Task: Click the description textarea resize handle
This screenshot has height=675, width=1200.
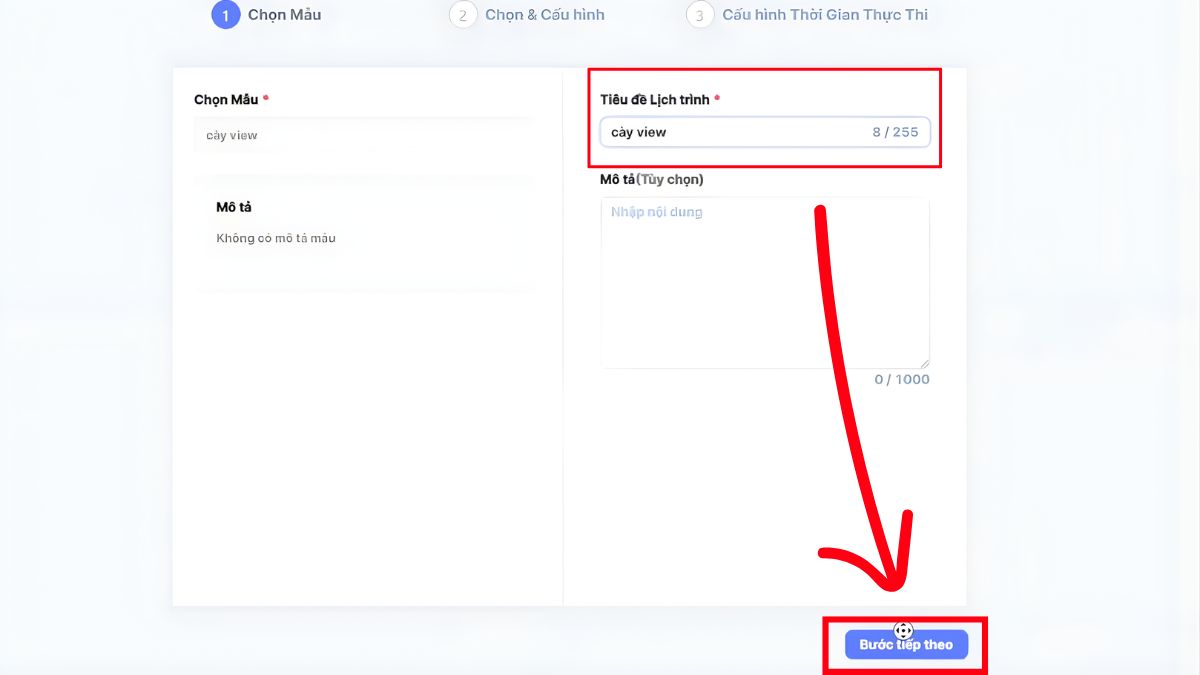Action: pyautogui.click(x=924, y=363)
